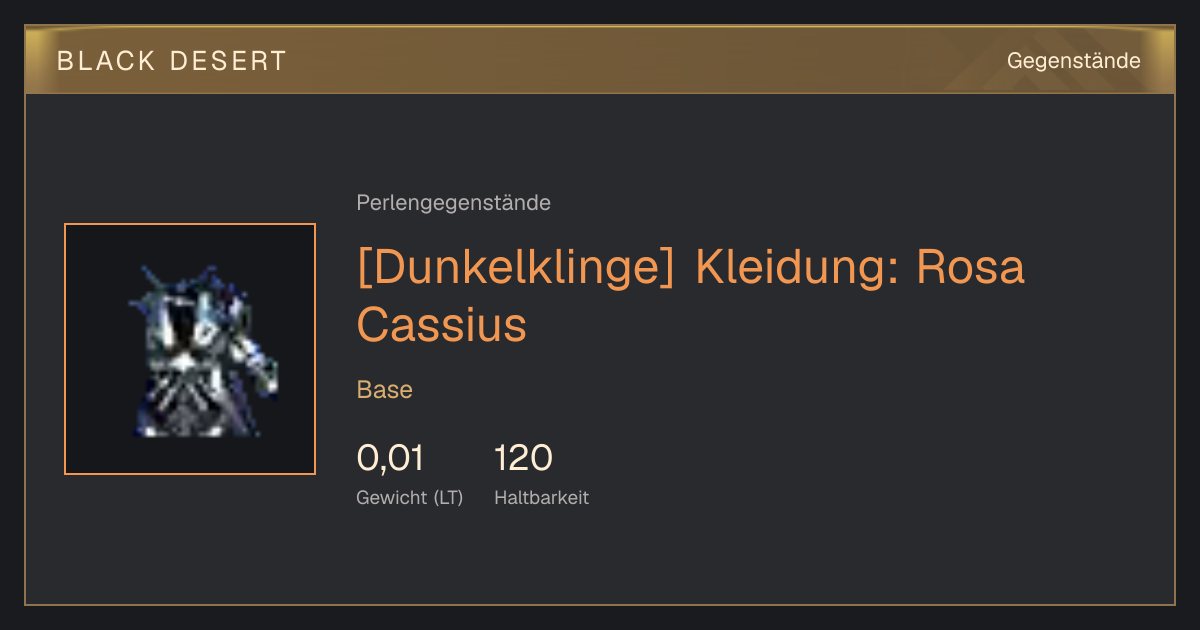This screenshot has width=1200, height=630.
Task: Click the '(LT)' unit in the weight label
Action: click(x=444, y=497)
